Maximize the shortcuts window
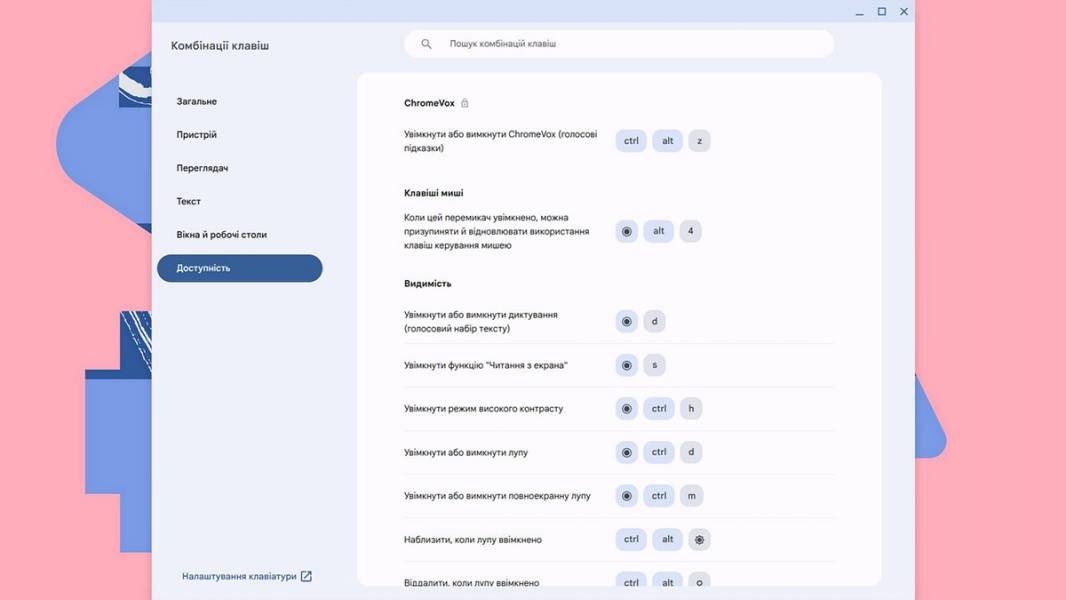The image size is (1066, 600). pos(882,12)
